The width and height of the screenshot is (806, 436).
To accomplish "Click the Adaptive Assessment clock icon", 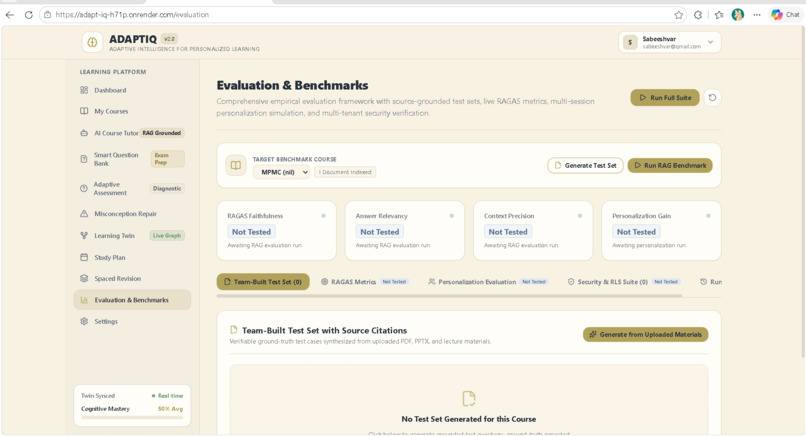I will click(84, 188).
